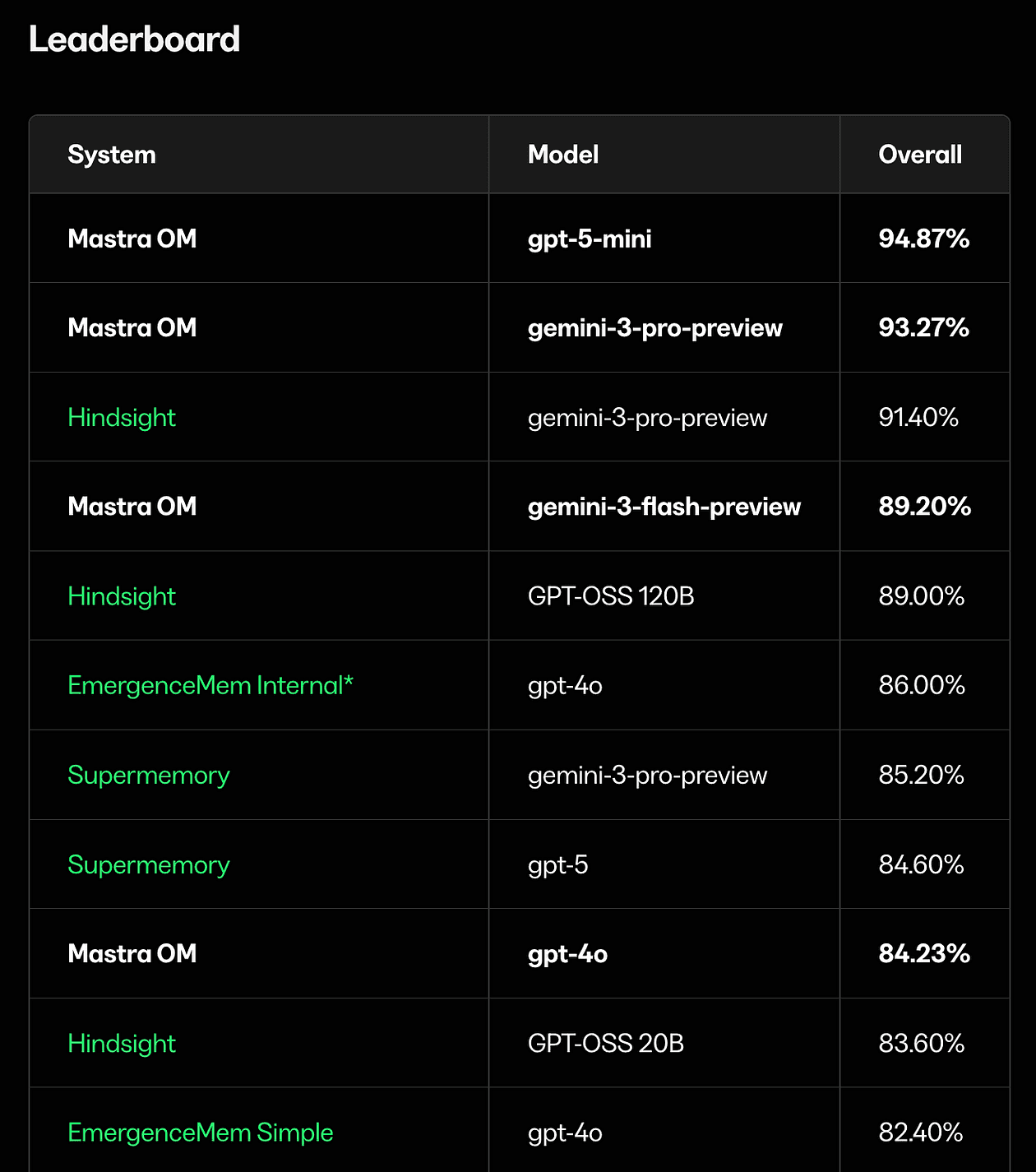
Task: Select the GPT-OSS 120B model cell
Action: click(x=611, y=596)
